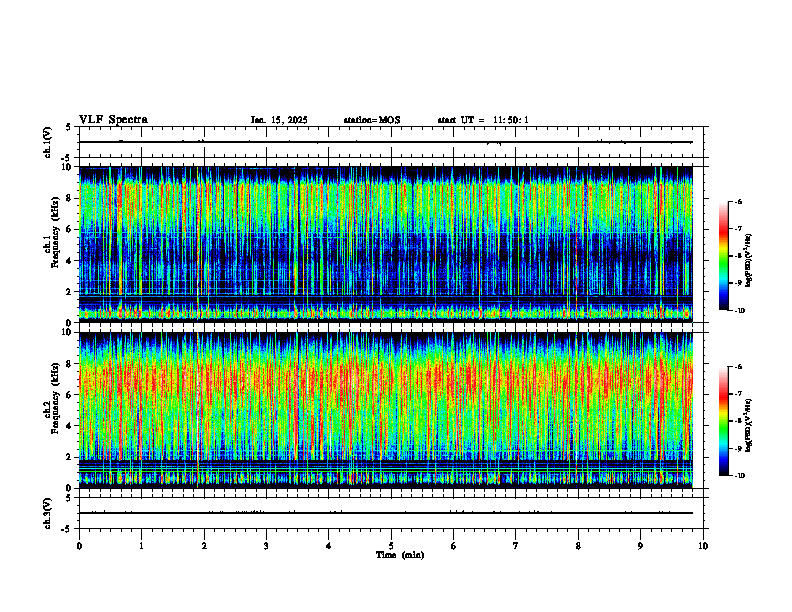The image size is (792, 612).
Task: Click the "ch.1(V)" waveform axis label
Action: 47,142
